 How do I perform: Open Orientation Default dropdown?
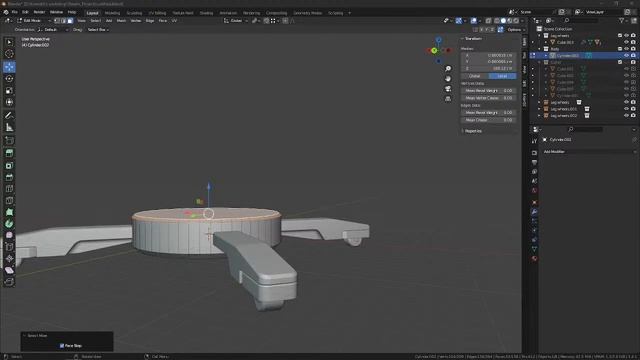coord(53,30)
